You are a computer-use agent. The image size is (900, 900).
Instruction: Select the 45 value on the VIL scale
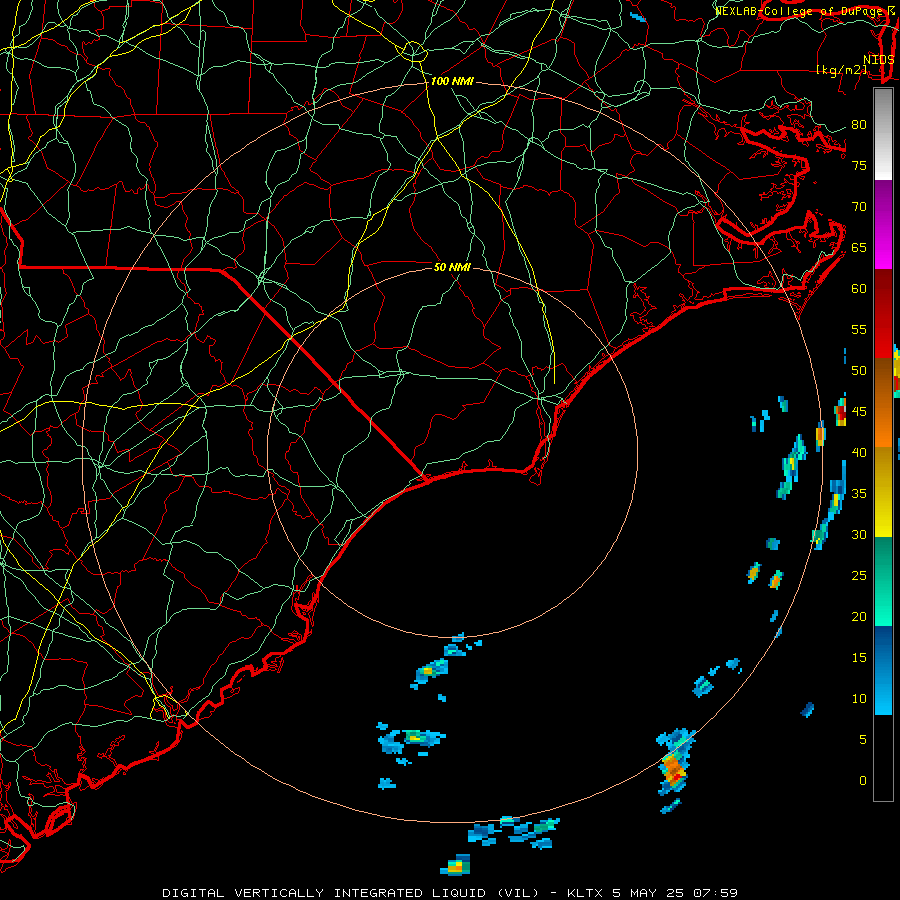click(x=859, y=412)
